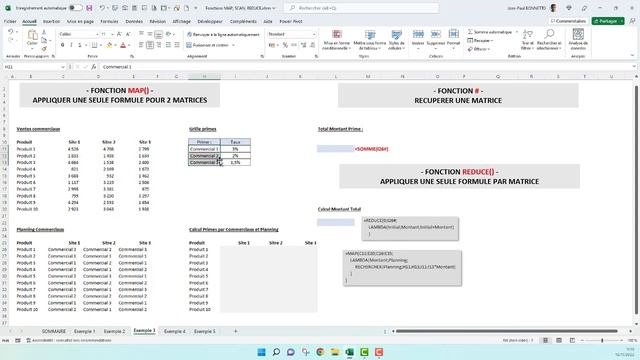Save the workbook with the floppy icon
Image resolution: width=640 pixels, height=360 pixels.
89,8
